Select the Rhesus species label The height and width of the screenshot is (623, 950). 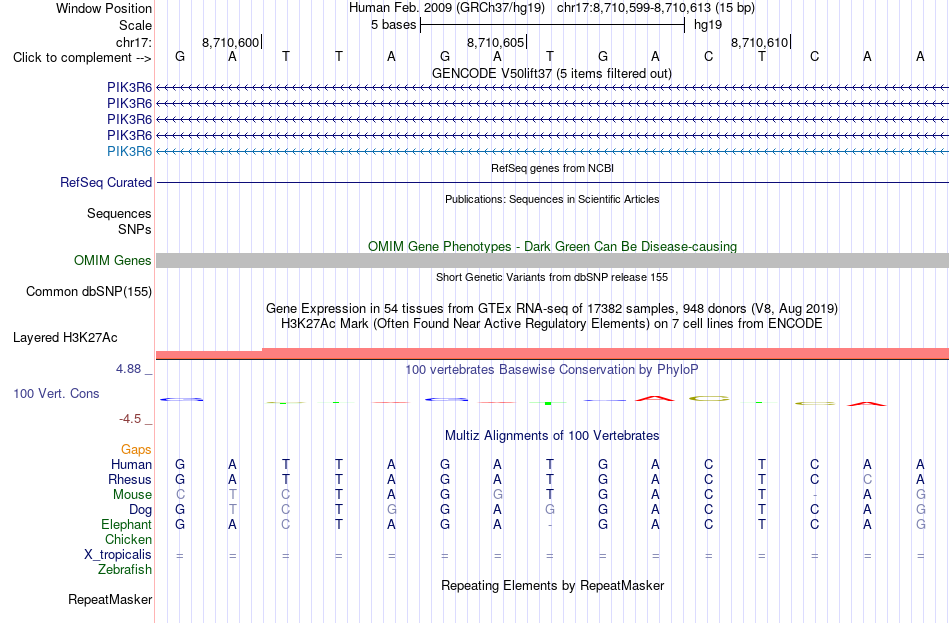pyautogui.click(x=130, y=479)
